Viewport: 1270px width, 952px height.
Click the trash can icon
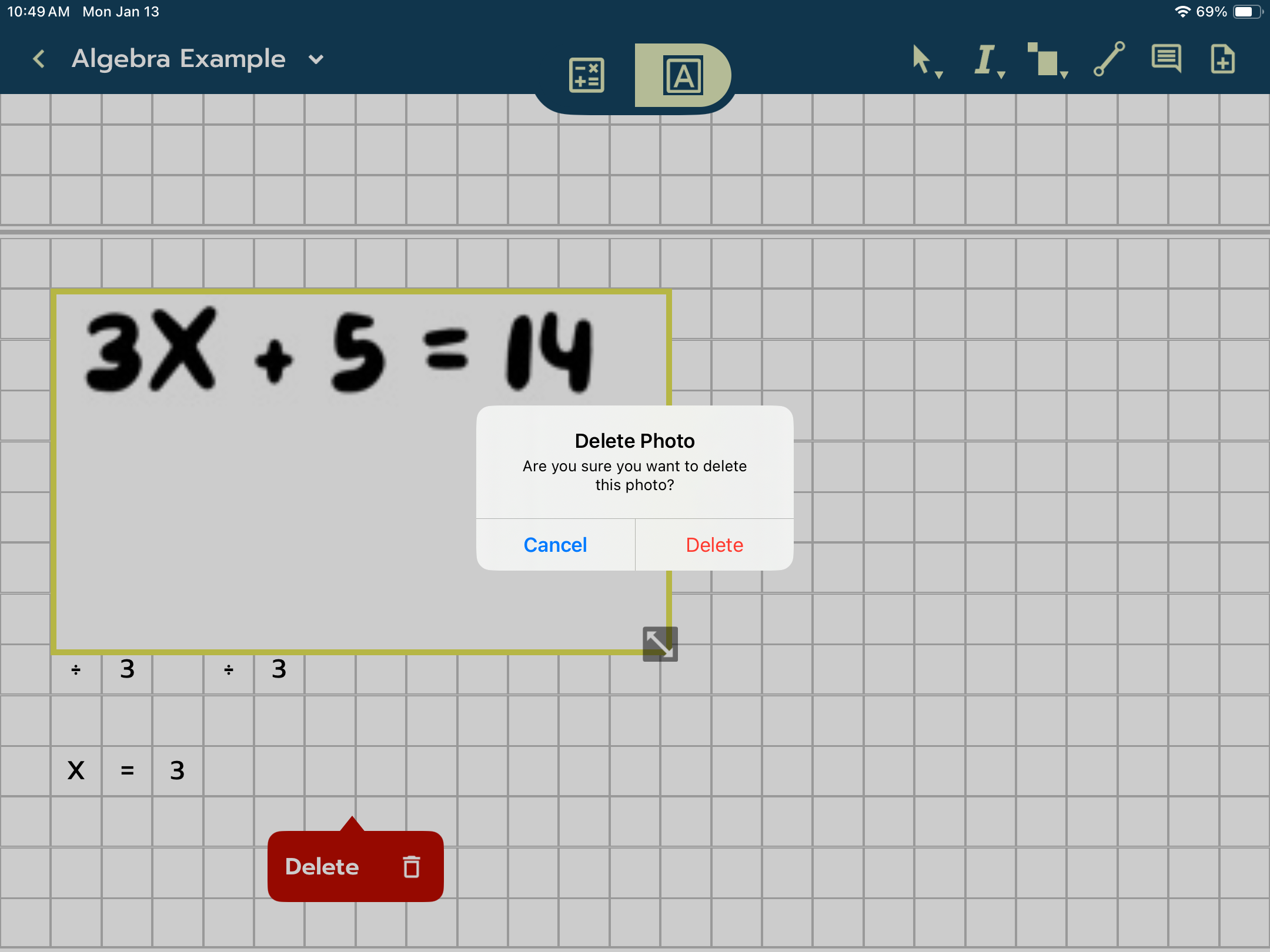coord(412,866)
